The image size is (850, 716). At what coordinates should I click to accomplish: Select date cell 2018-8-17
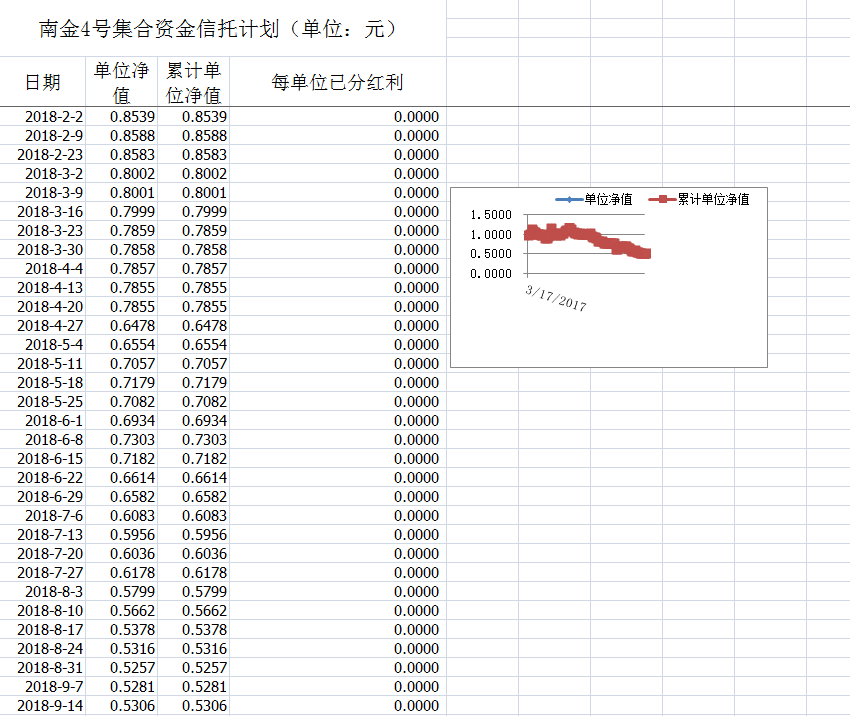pos(42,629)
